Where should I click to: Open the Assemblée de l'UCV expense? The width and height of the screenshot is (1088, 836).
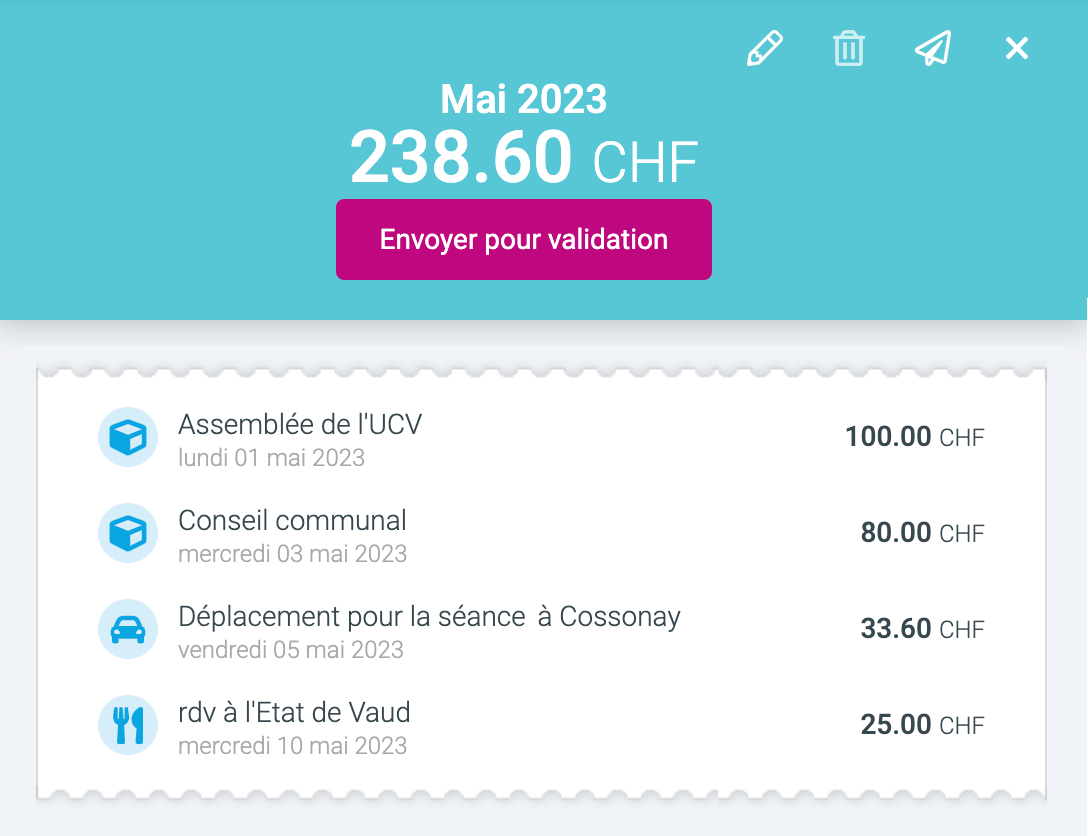coord(300,424)
